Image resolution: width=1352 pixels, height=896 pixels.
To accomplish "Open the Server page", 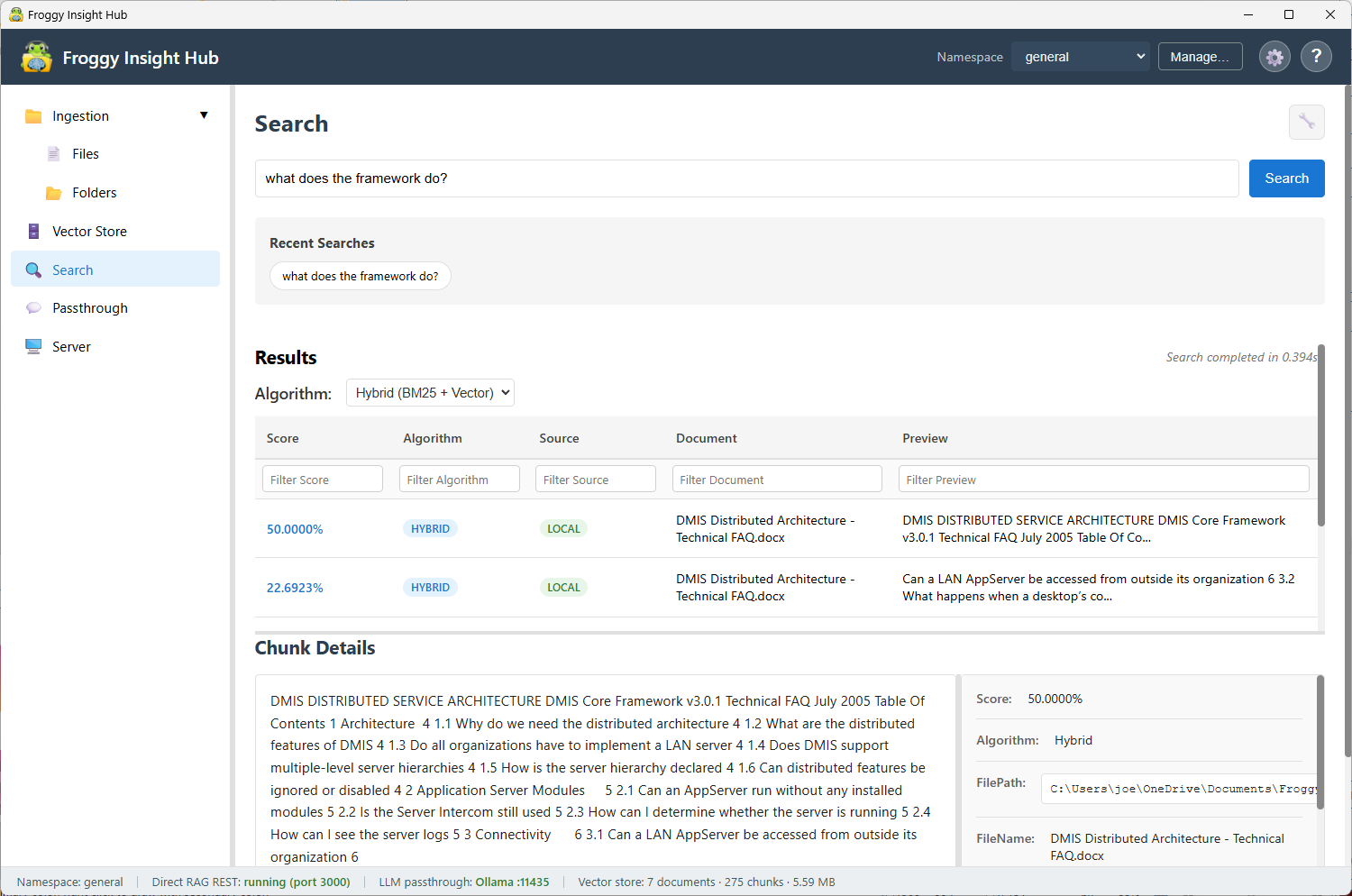I will (115, 347).
